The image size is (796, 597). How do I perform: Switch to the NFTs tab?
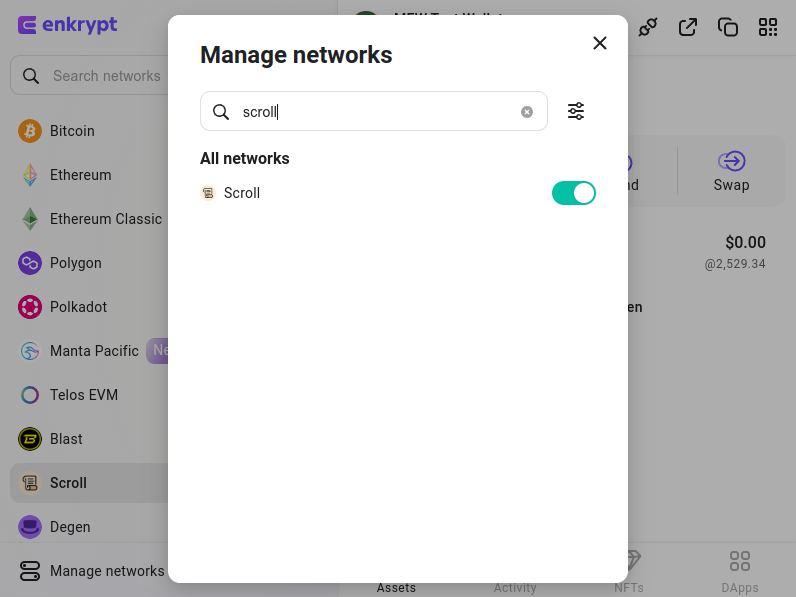pyautogui.click(x=629, y=572)
